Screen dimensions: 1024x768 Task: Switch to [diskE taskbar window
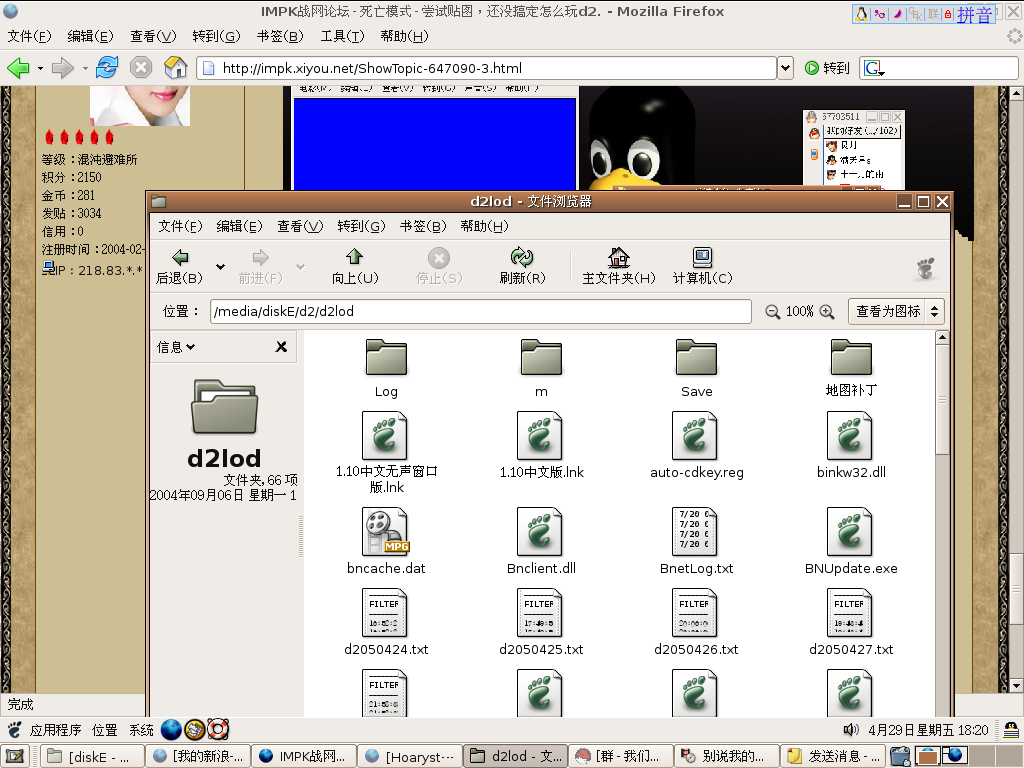[92, 756]
